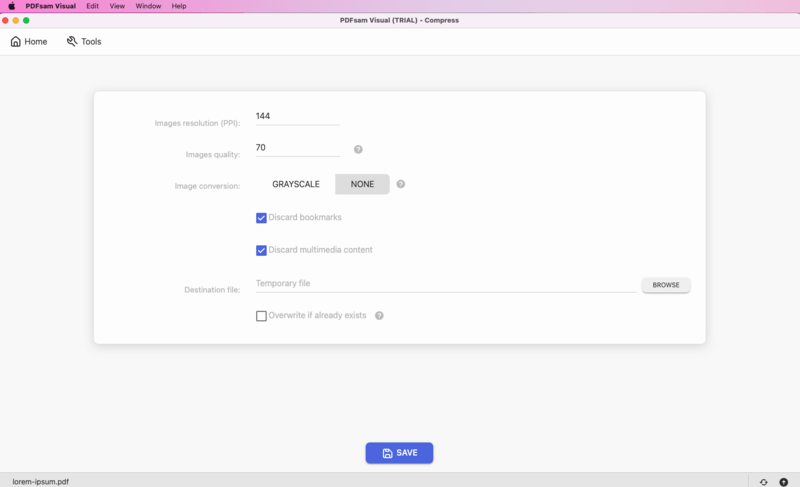This screenshot has height=487, width=800.
Task: Show help for Overwrite if already exists
Action: (x=379, y=316)
